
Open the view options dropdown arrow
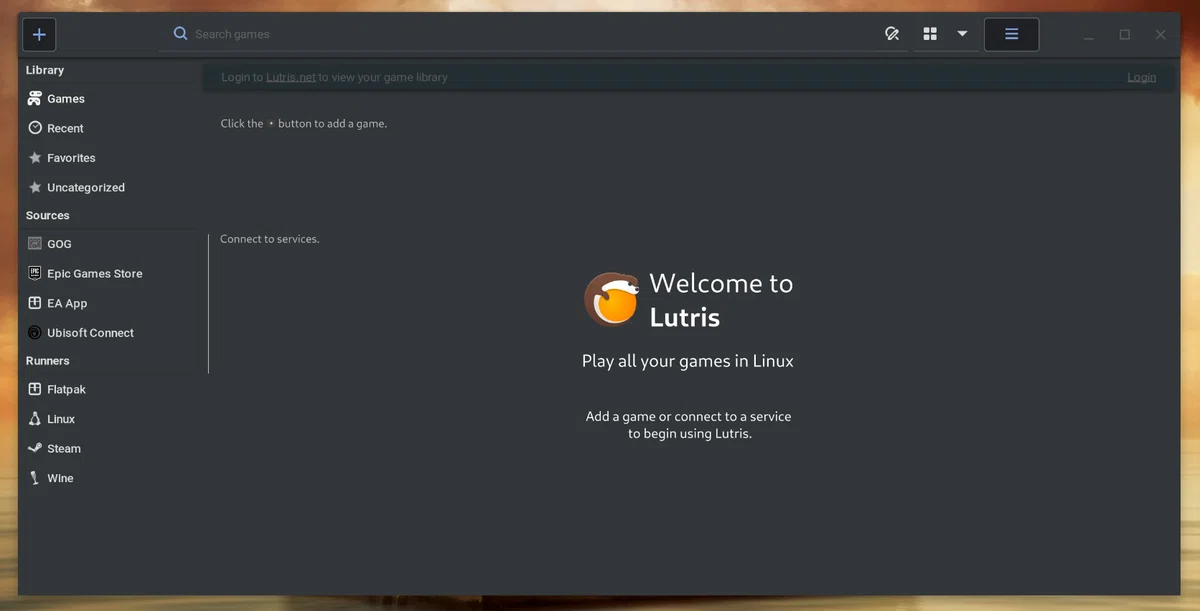coord(962,34)
